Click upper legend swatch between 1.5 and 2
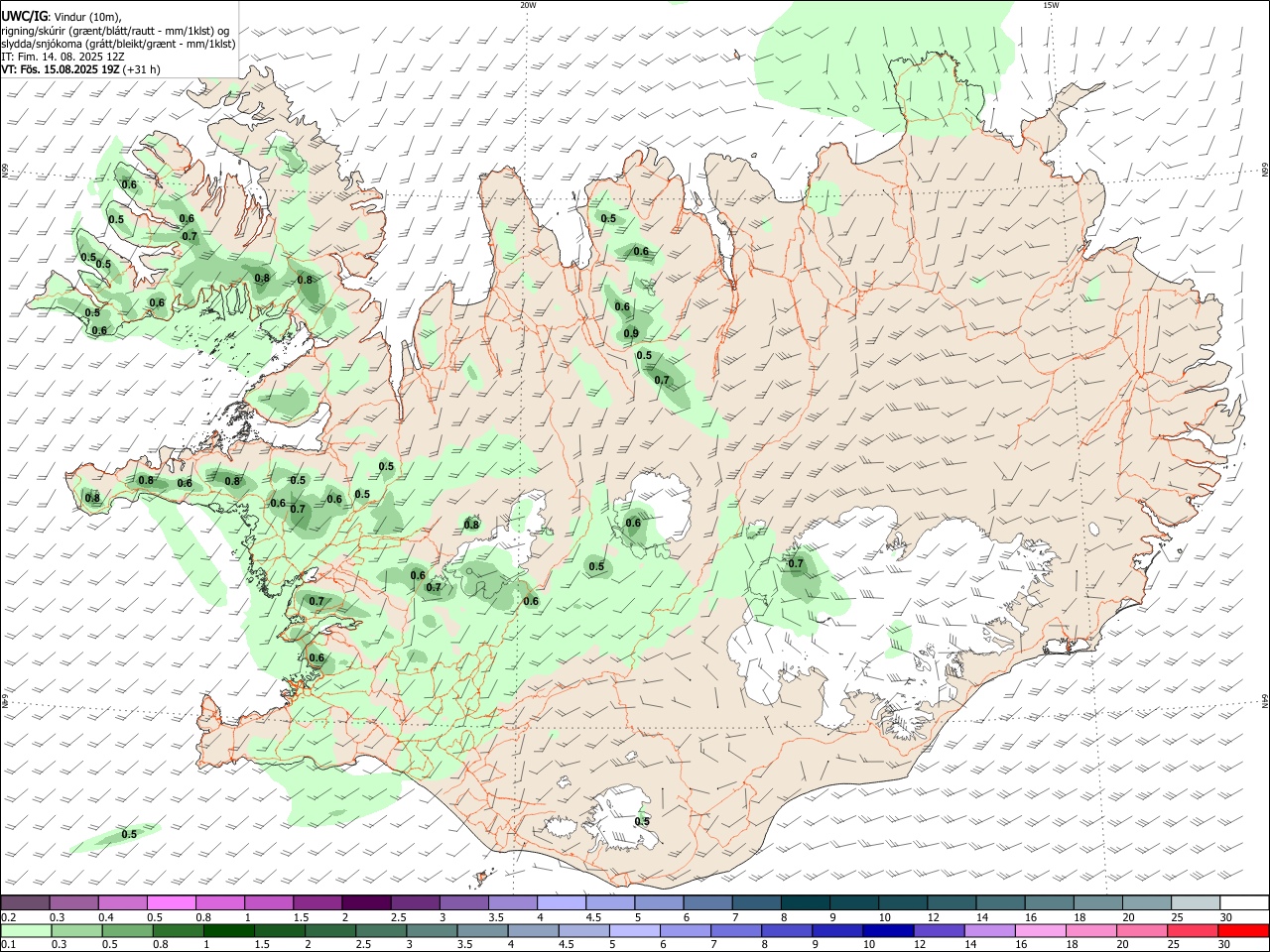 click(317, 903)
